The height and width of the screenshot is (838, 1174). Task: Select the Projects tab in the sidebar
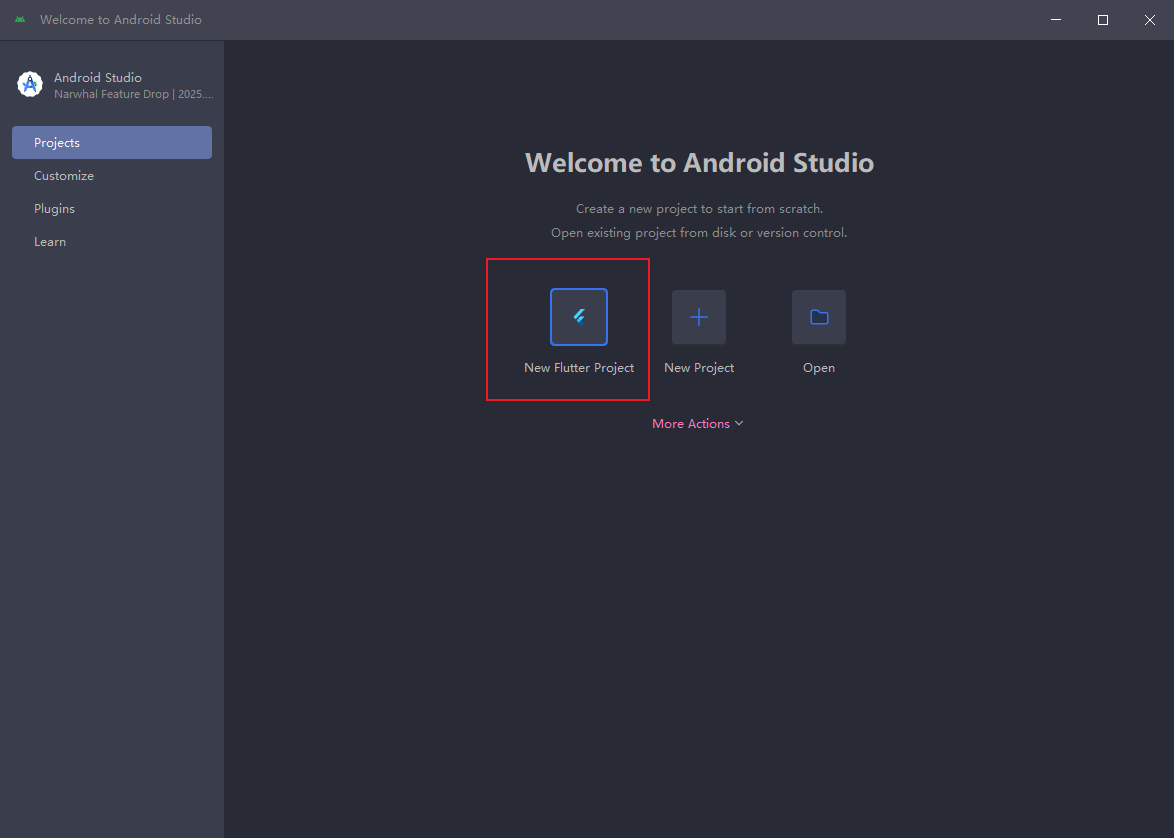112,143
